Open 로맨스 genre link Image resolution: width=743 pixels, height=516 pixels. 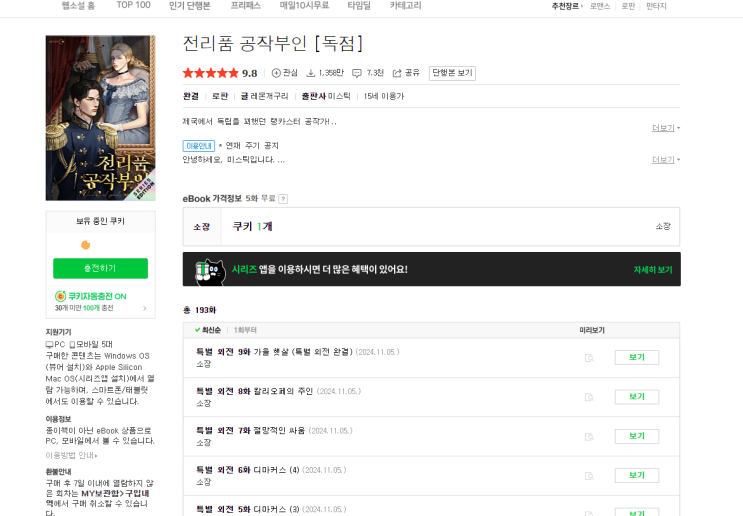[600, 6]
